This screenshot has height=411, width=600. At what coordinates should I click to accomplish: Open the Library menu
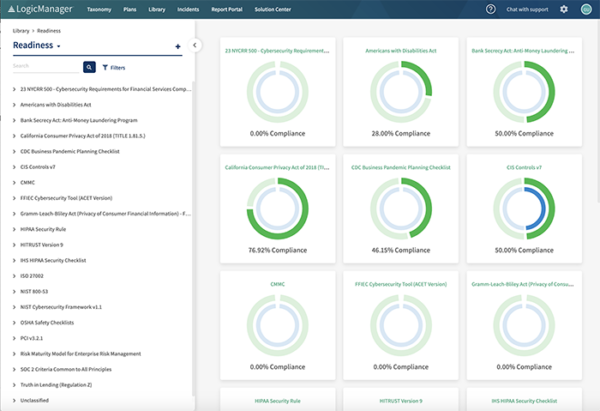pos(157,9)
